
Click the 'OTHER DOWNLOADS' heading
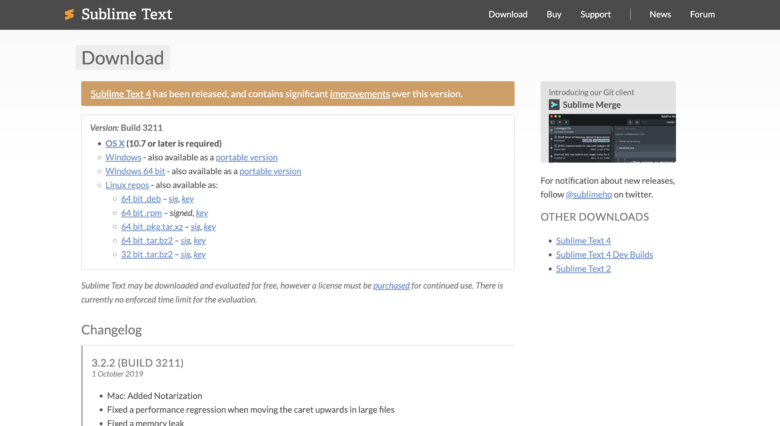tap(594, 217)
